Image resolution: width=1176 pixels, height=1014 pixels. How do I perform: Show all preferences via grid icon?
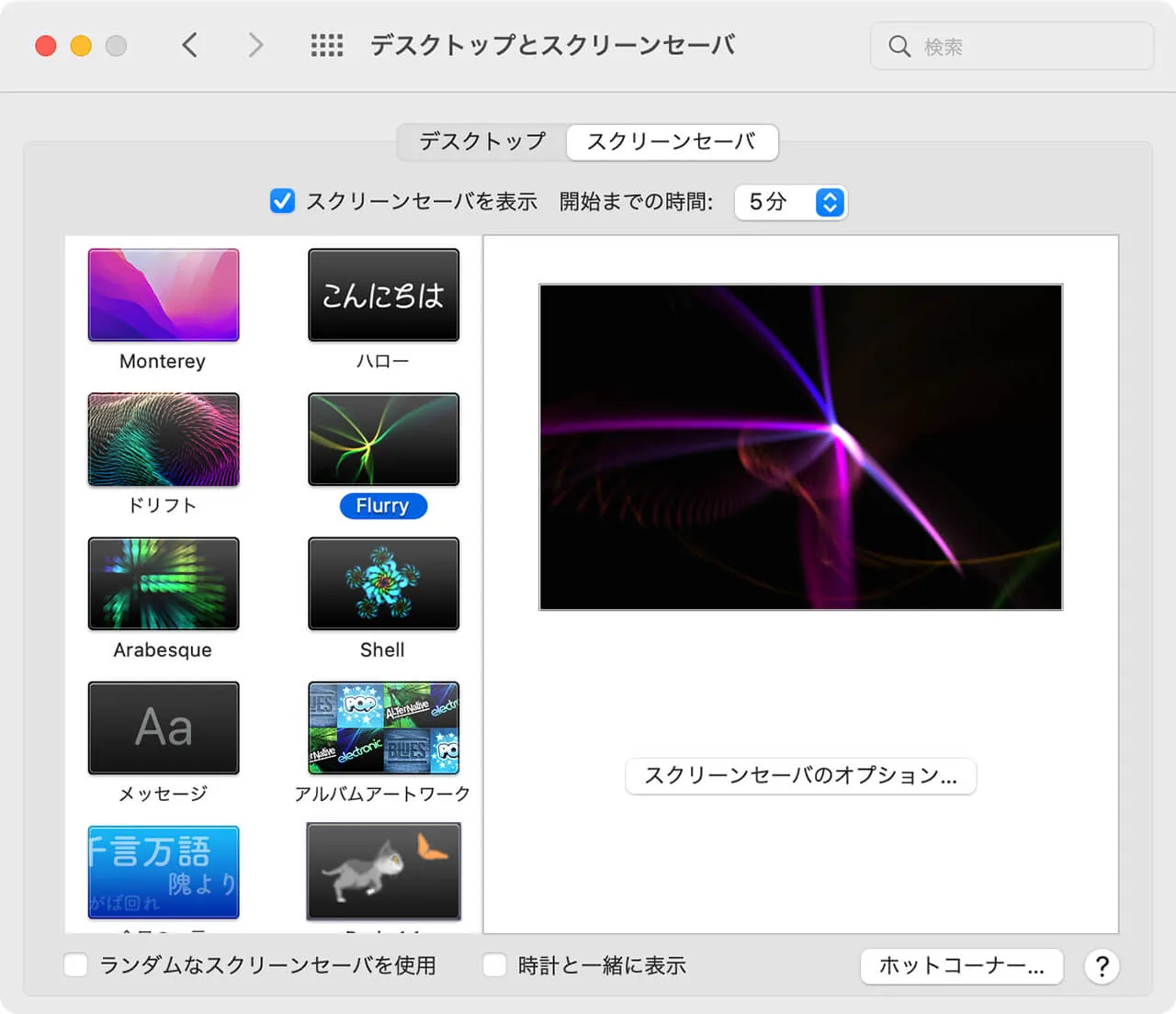[327, 45]
